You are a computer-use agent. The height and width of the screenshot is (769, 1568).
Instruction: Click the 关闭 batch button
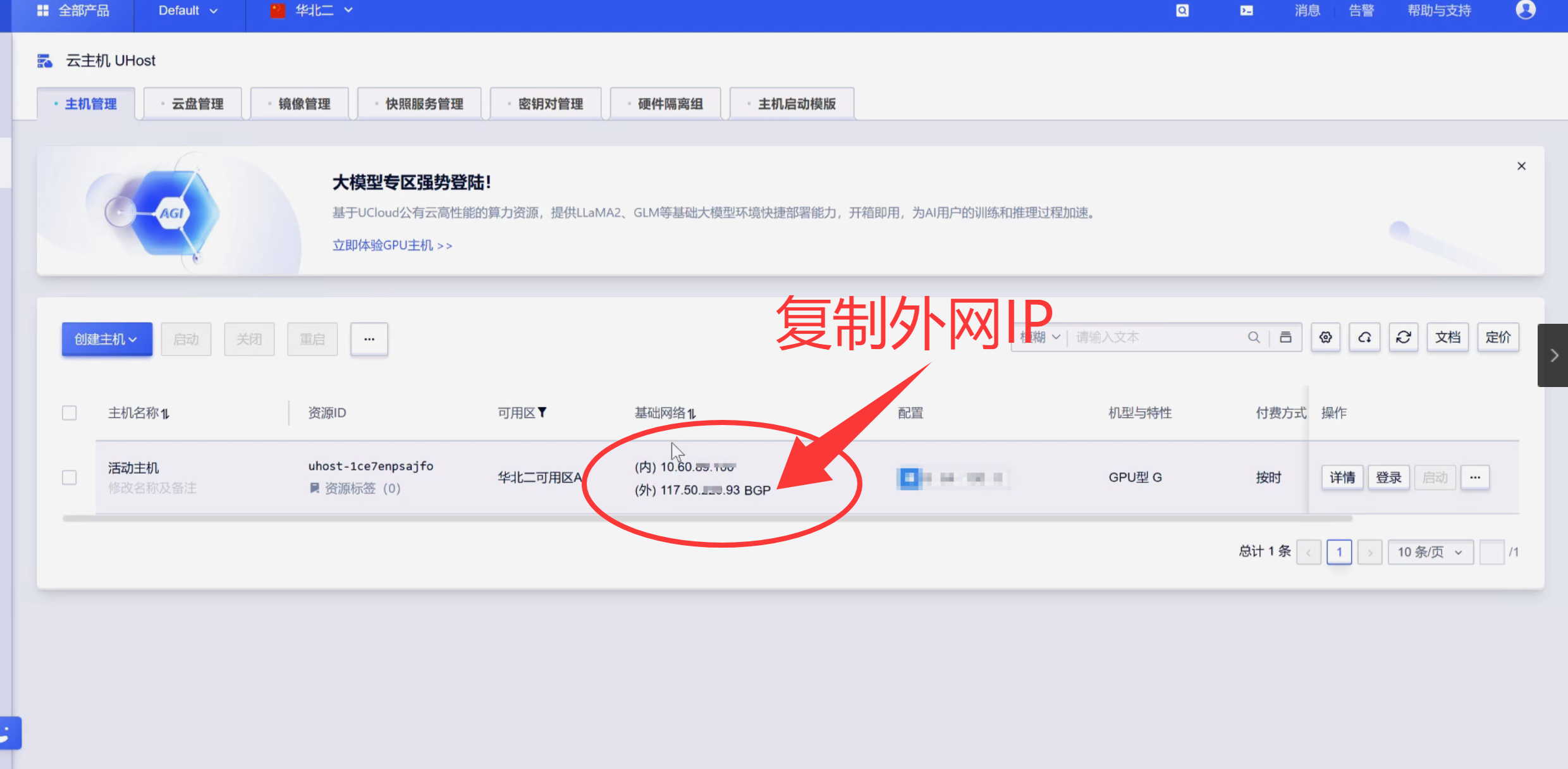(249, 339)
